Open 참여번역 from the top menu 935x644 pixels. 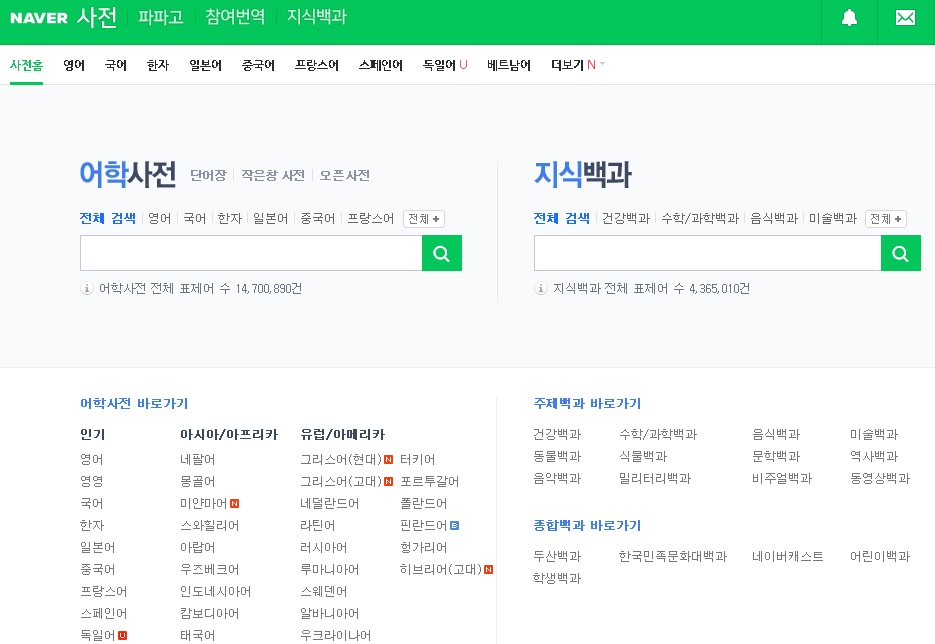(x=235, y=17)
